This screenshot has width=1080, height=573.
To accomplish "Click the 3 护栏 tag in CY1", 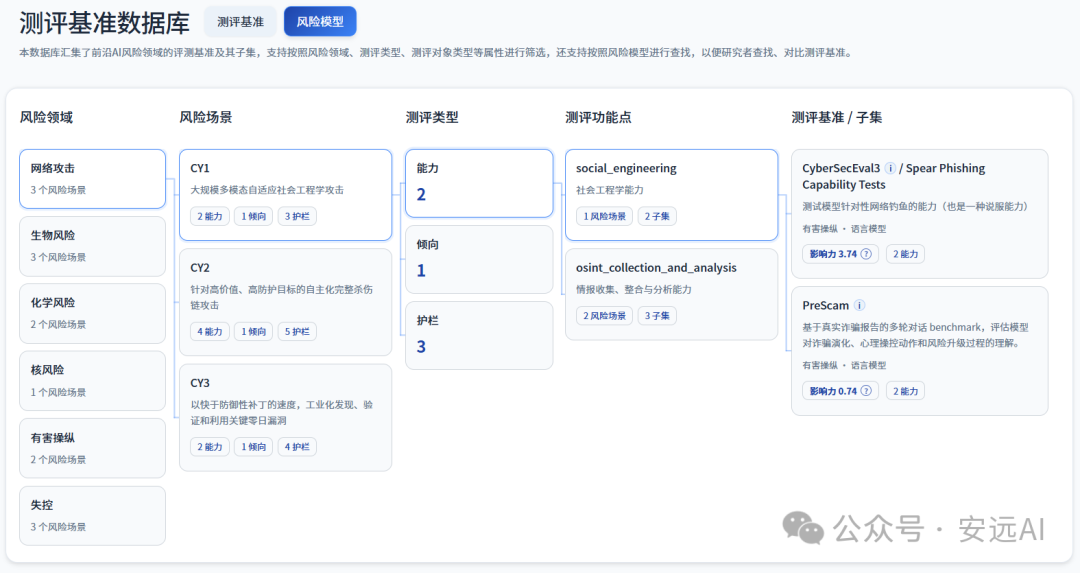I will 297,216.
